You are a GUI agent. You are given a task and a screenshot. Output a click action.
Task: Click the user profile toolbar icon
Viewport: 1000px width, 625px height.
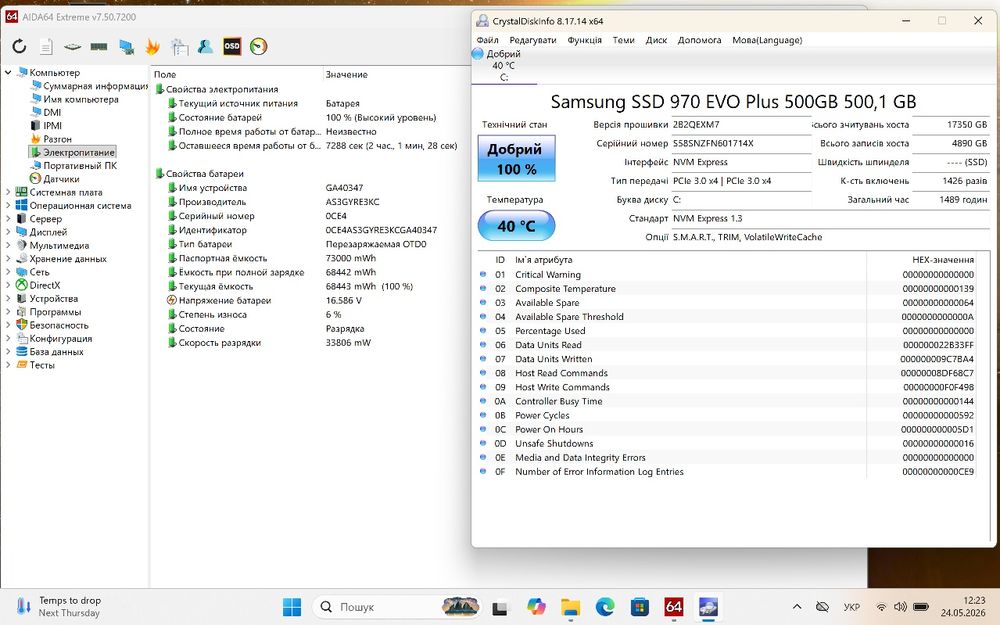205,47
